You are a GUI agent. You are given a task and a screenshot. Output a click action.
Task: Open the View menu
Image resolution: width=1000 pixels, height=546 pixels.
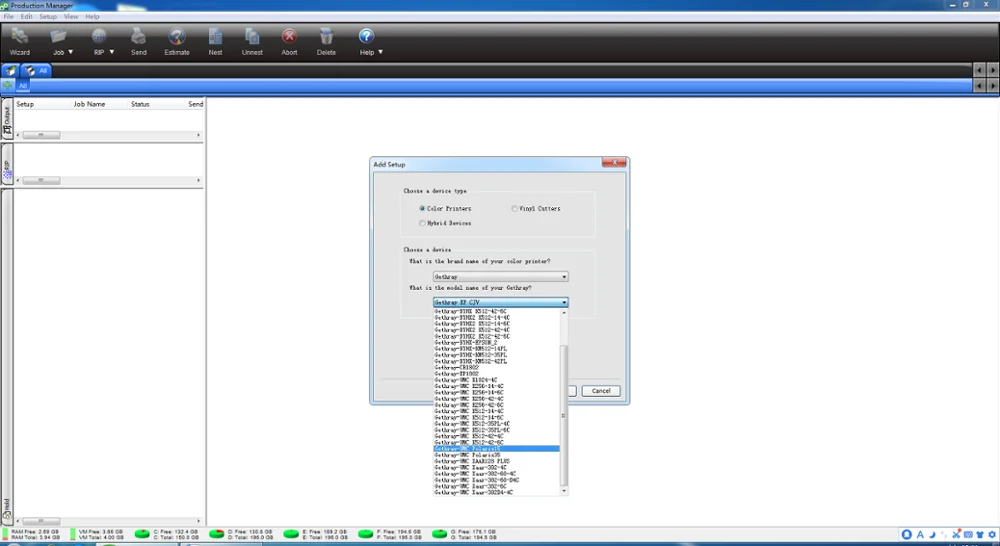tap(71, 17)
